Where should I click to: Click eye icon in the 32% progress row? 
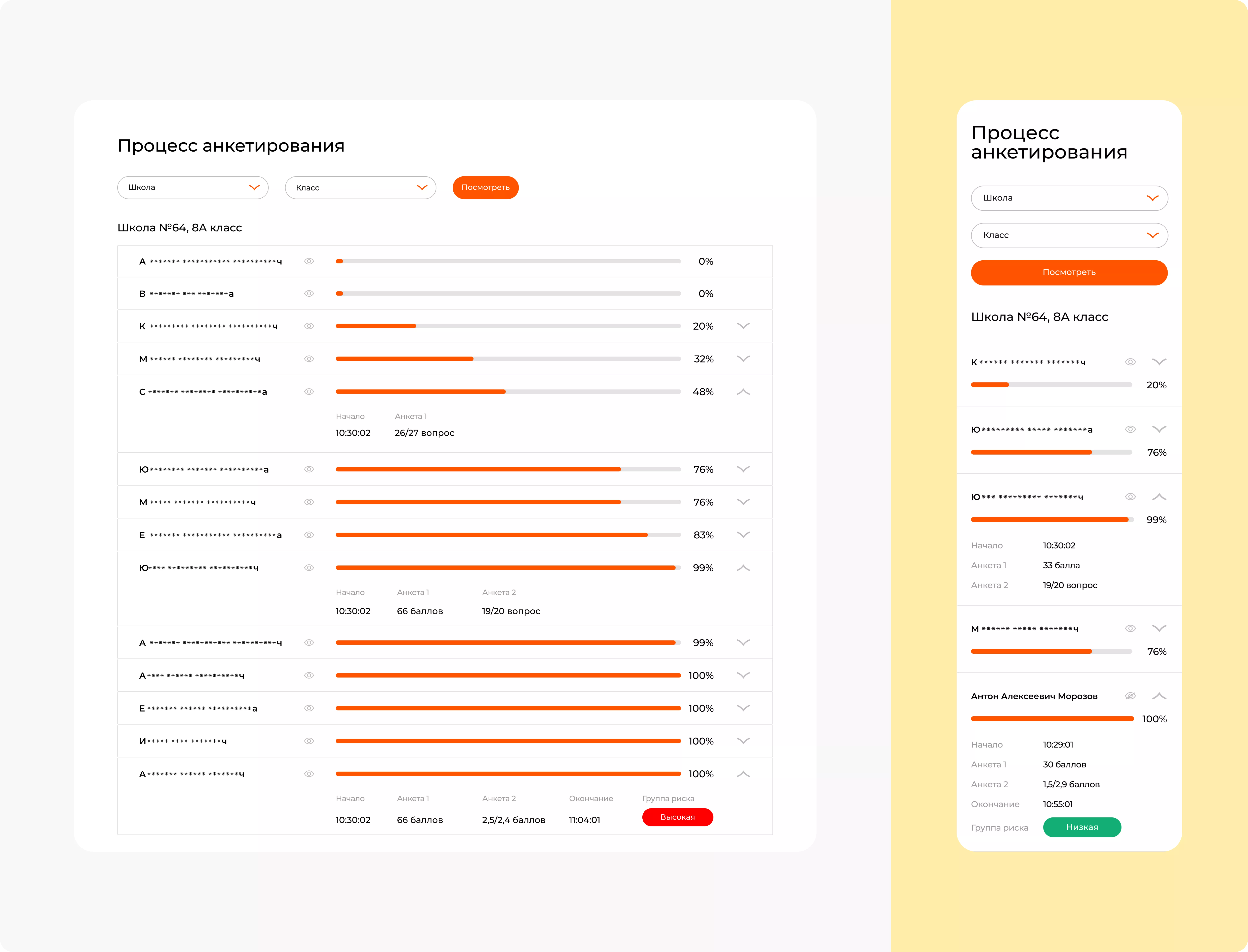click(x=309, y=359)
